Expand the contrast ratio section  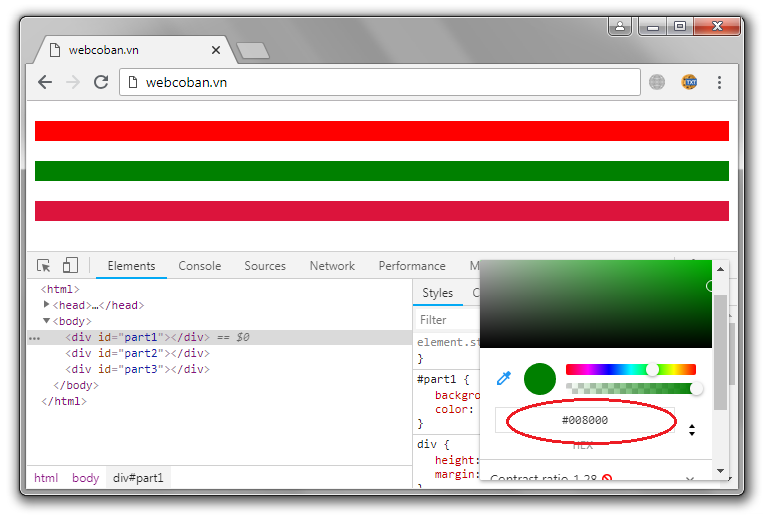pos(689,479)
